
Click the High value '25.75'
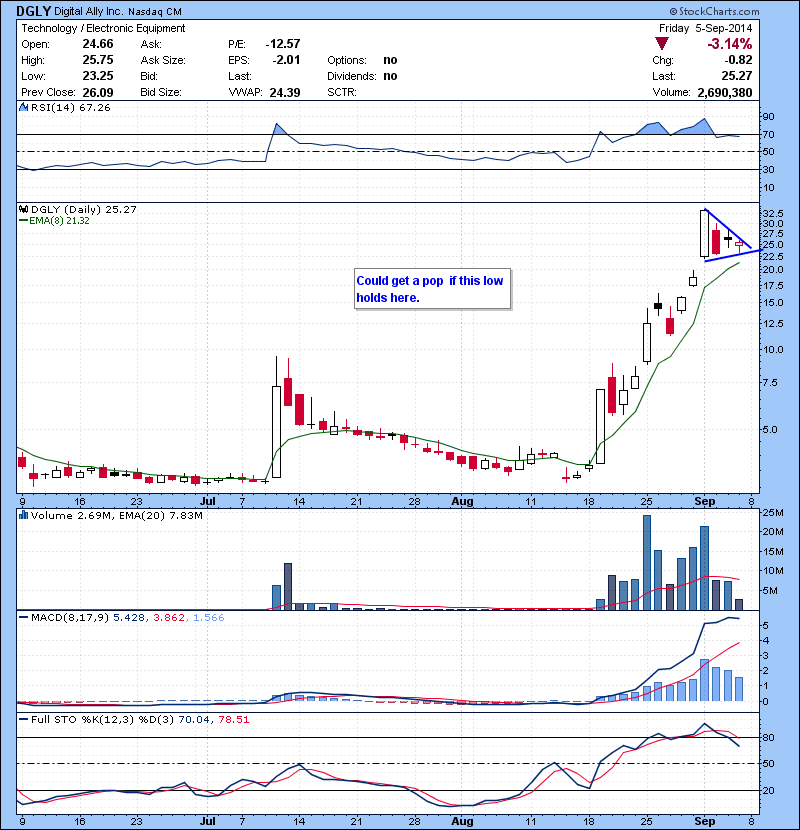(x=98, y=60)
